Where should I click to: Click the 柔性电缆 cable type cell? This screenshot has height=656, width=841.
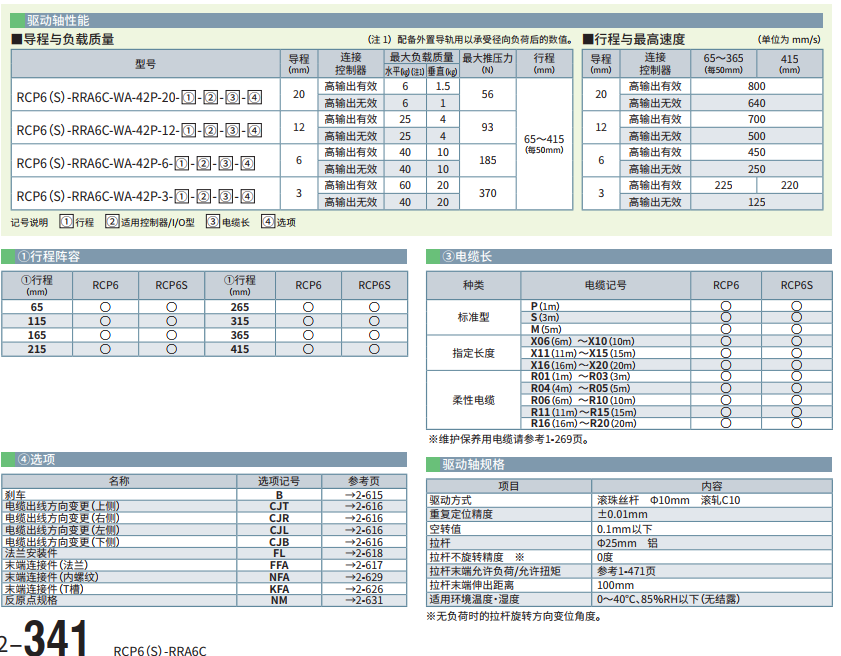coord(473,400)
